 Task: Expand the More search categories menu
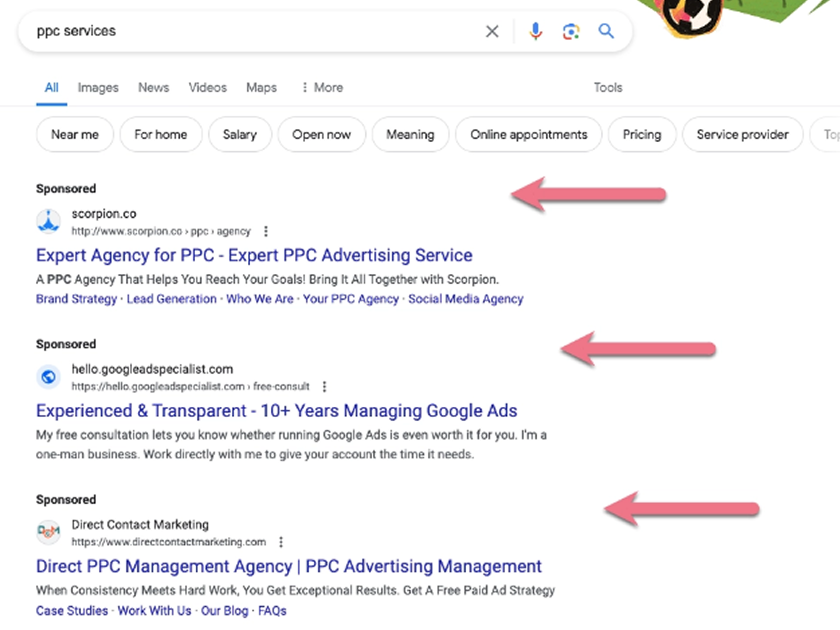coord(322,88)
